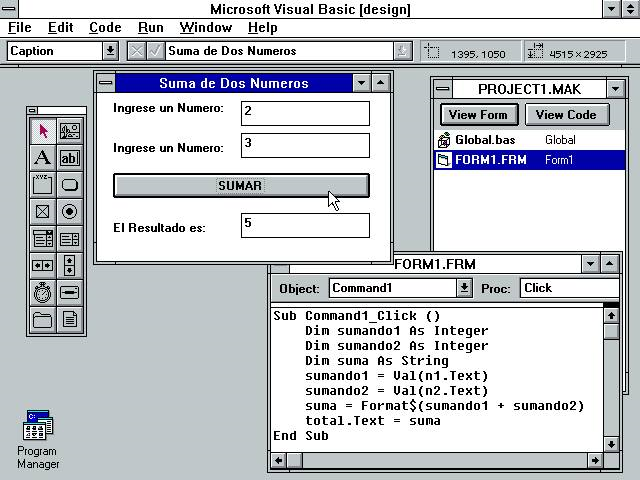
Task: Open control menu of Suma de Dos Numeros form
Action: [x=106, y=83]
